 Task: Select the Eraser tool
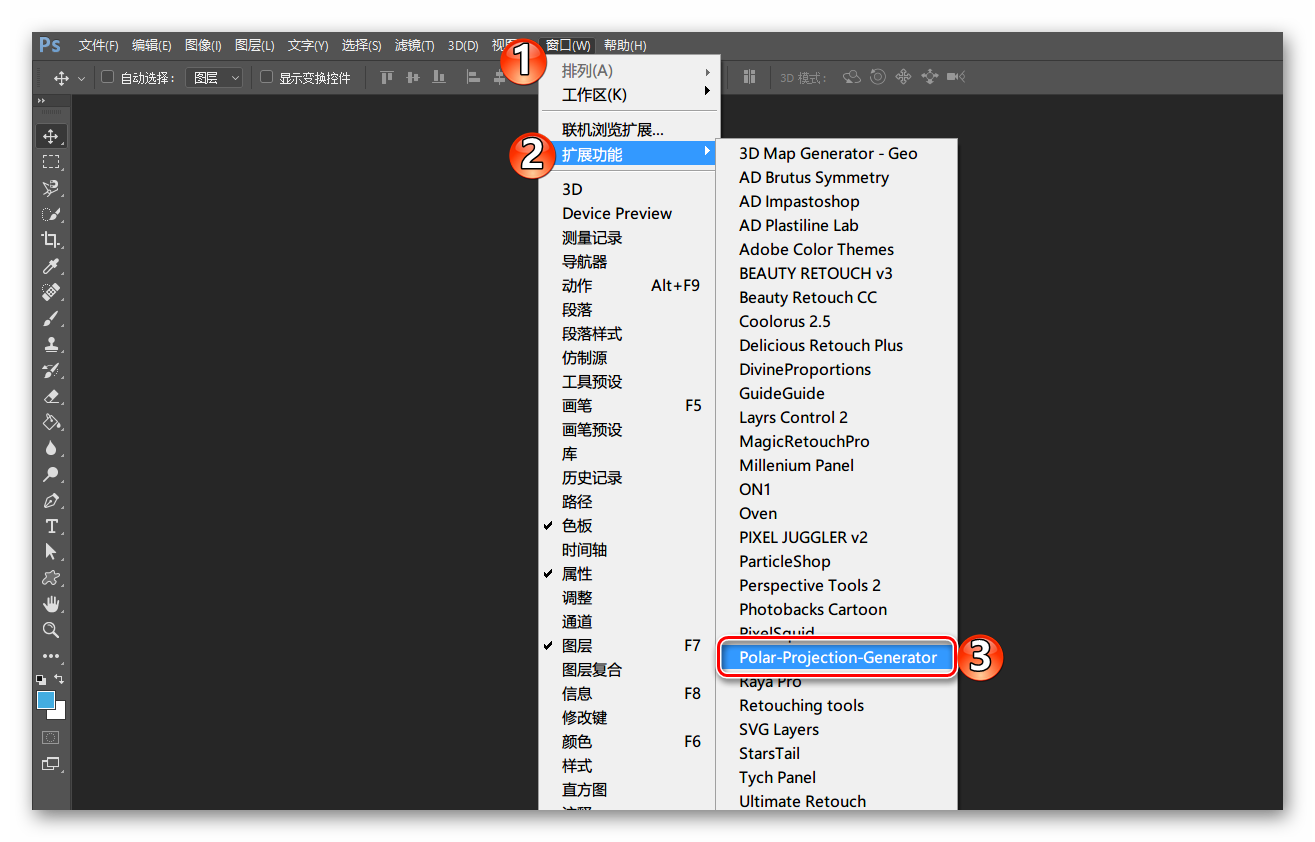(x=51, y=396)
